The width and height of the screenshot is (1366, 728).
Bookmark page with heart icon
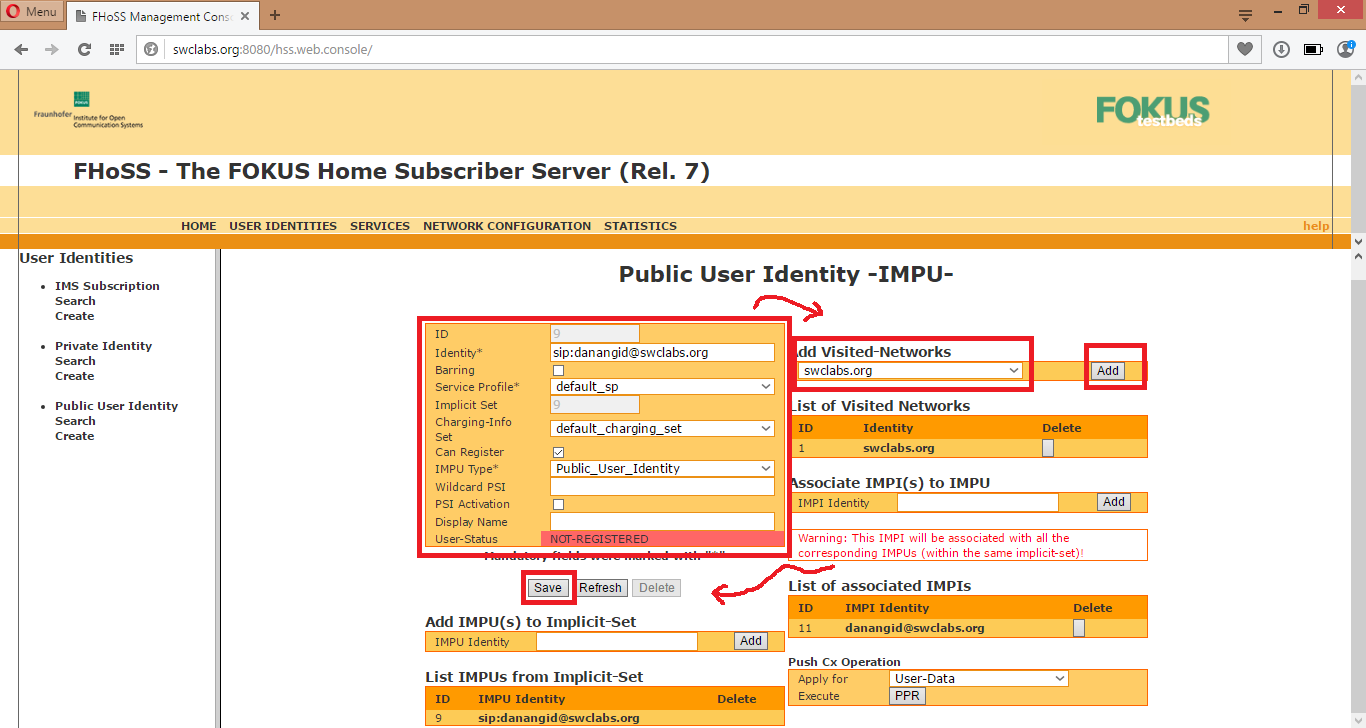[x=1244, y=49]
